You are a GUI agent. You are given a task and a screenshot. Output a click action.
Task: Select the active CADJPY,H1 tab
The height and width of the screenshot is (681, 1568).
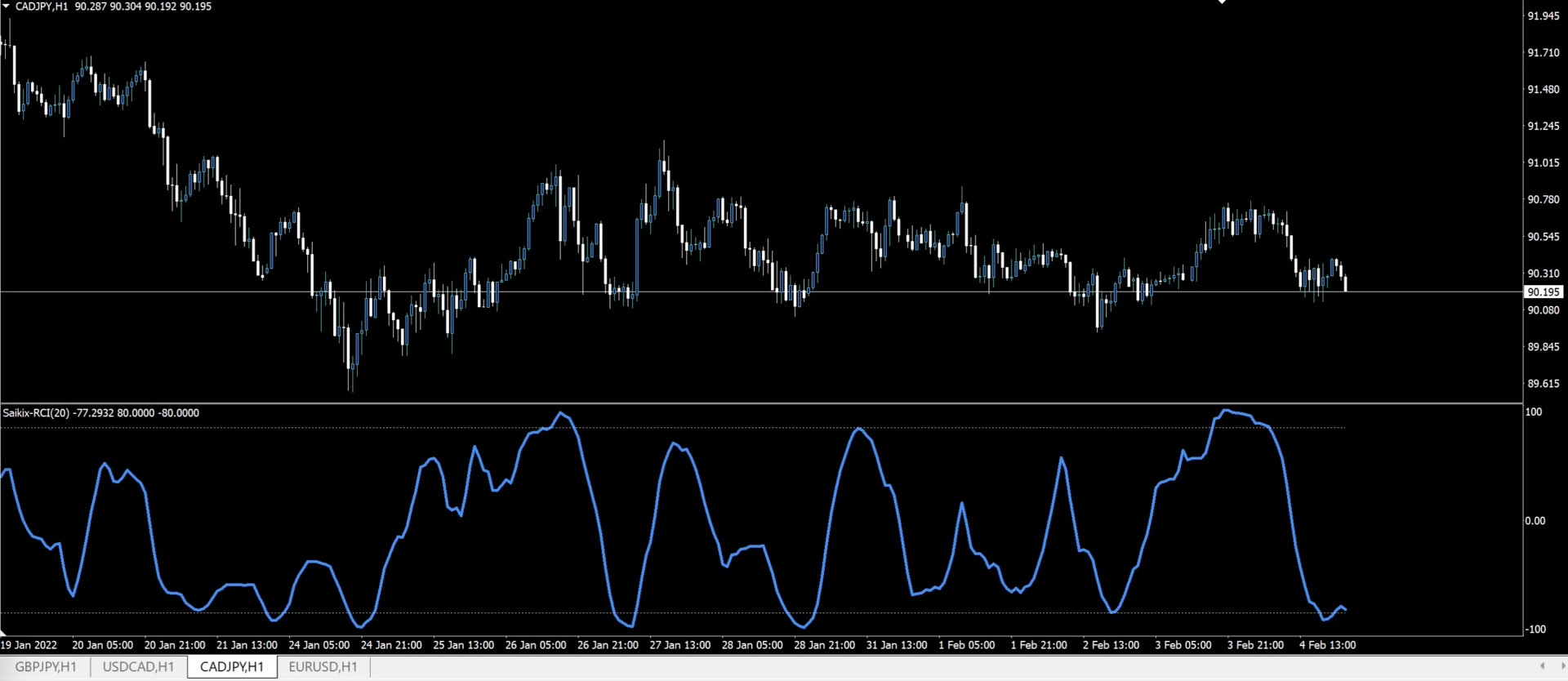click(x=232, y=667)
